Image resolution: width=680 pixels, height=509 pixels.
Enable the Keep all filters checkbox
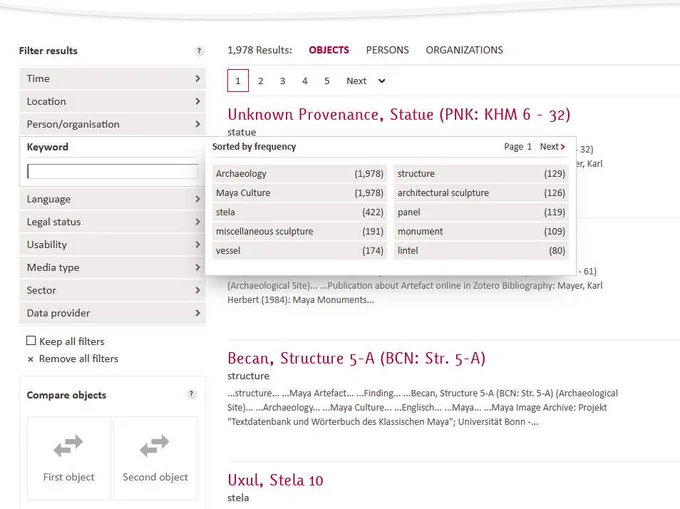click(x=31, y=341)
